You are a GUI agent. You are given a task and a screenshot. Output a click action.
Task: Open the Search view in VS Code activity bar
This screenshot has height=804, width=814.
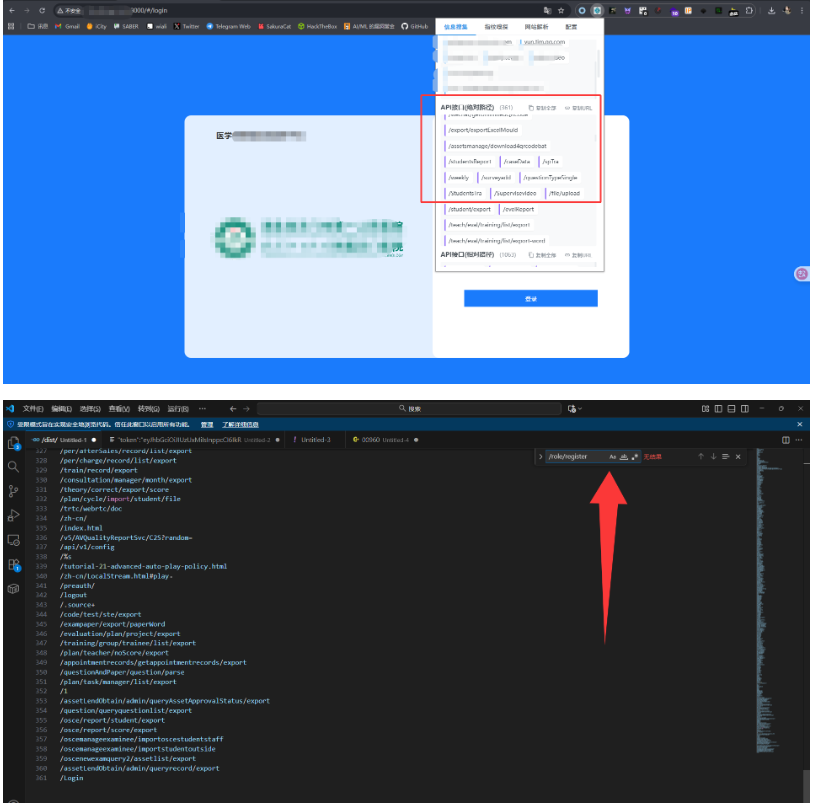tap(13, 467)
